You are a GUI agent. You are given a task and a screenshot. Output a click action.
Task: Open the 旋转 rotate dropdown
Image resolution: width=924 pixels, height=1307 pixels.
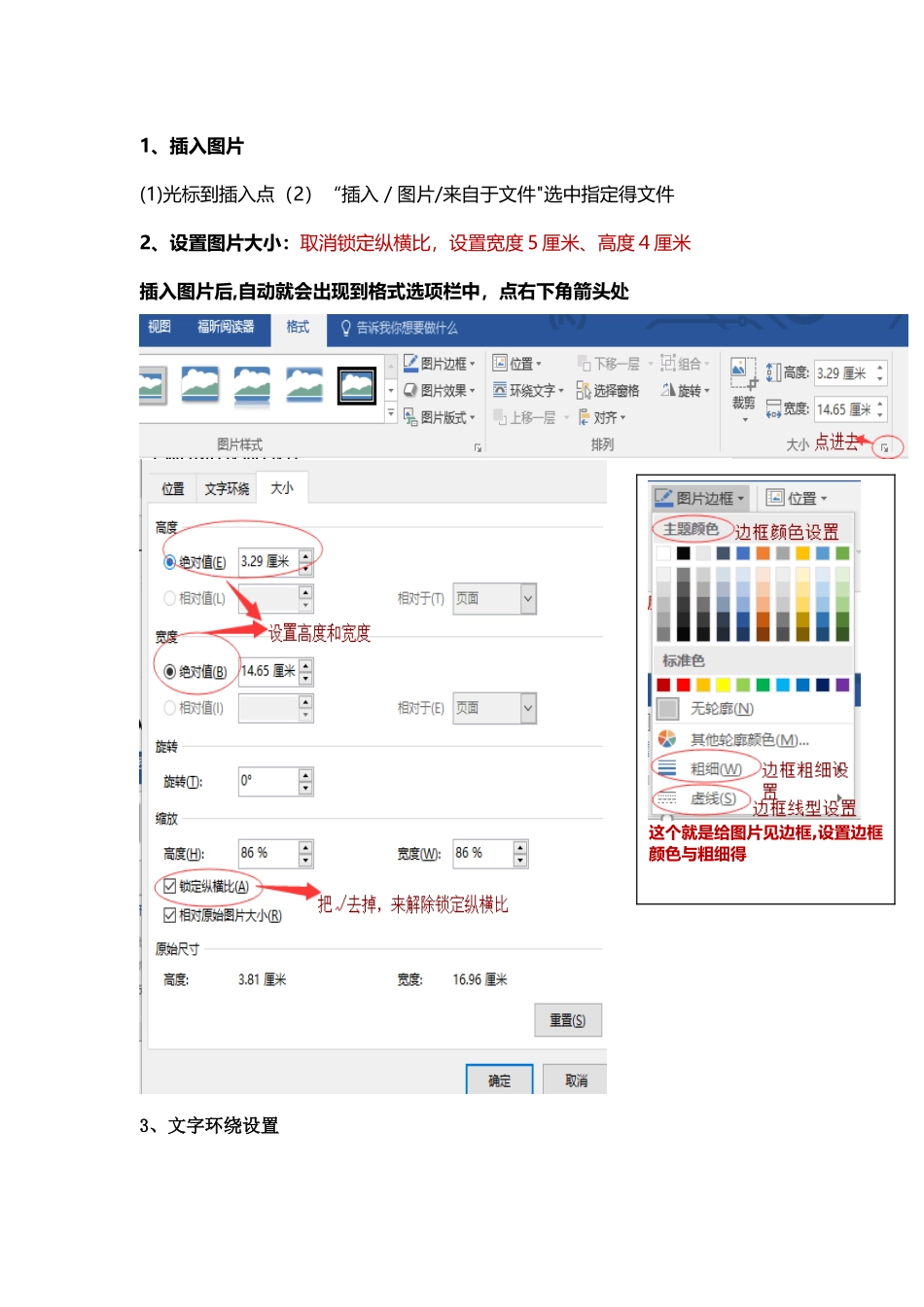686,391
